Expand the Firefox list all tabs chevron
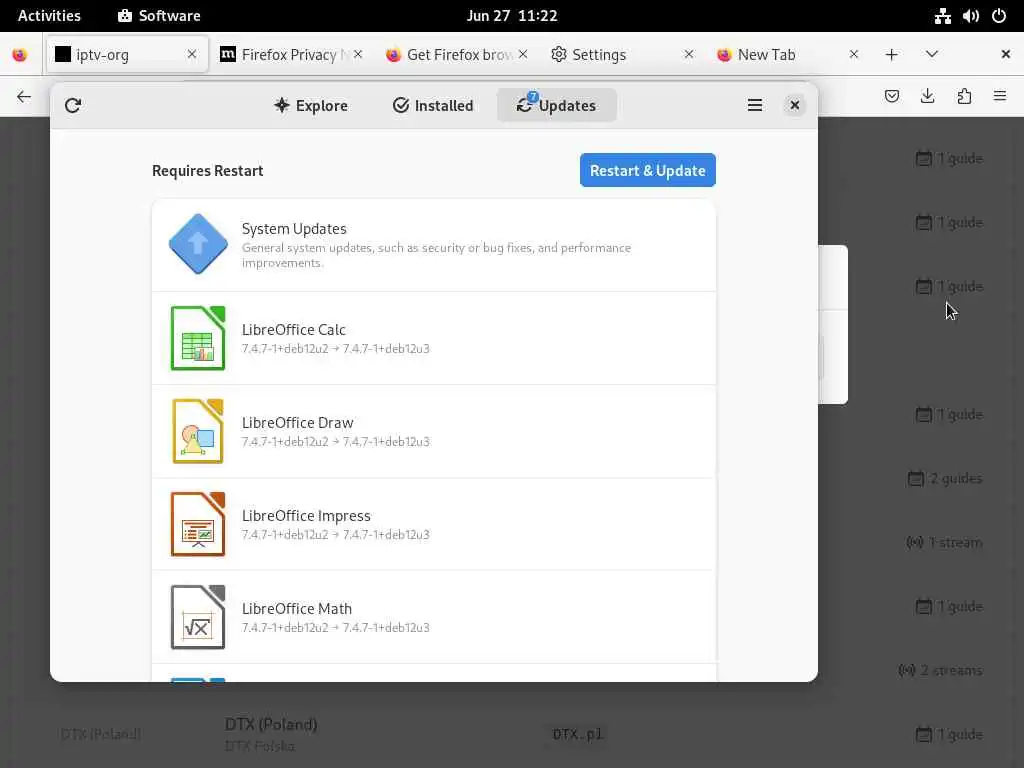Screen dimensions: 1024x768 [x=932, y=54]
